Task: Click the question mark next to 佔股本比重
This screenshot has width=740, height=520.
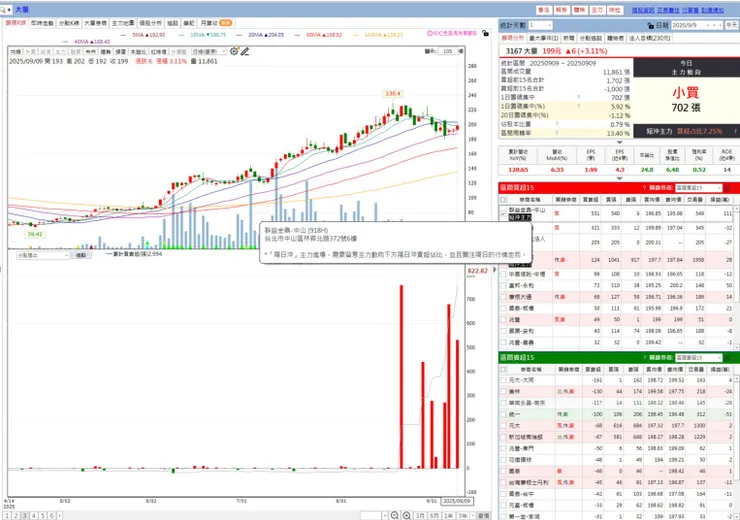Action: (x=557, y=124)
